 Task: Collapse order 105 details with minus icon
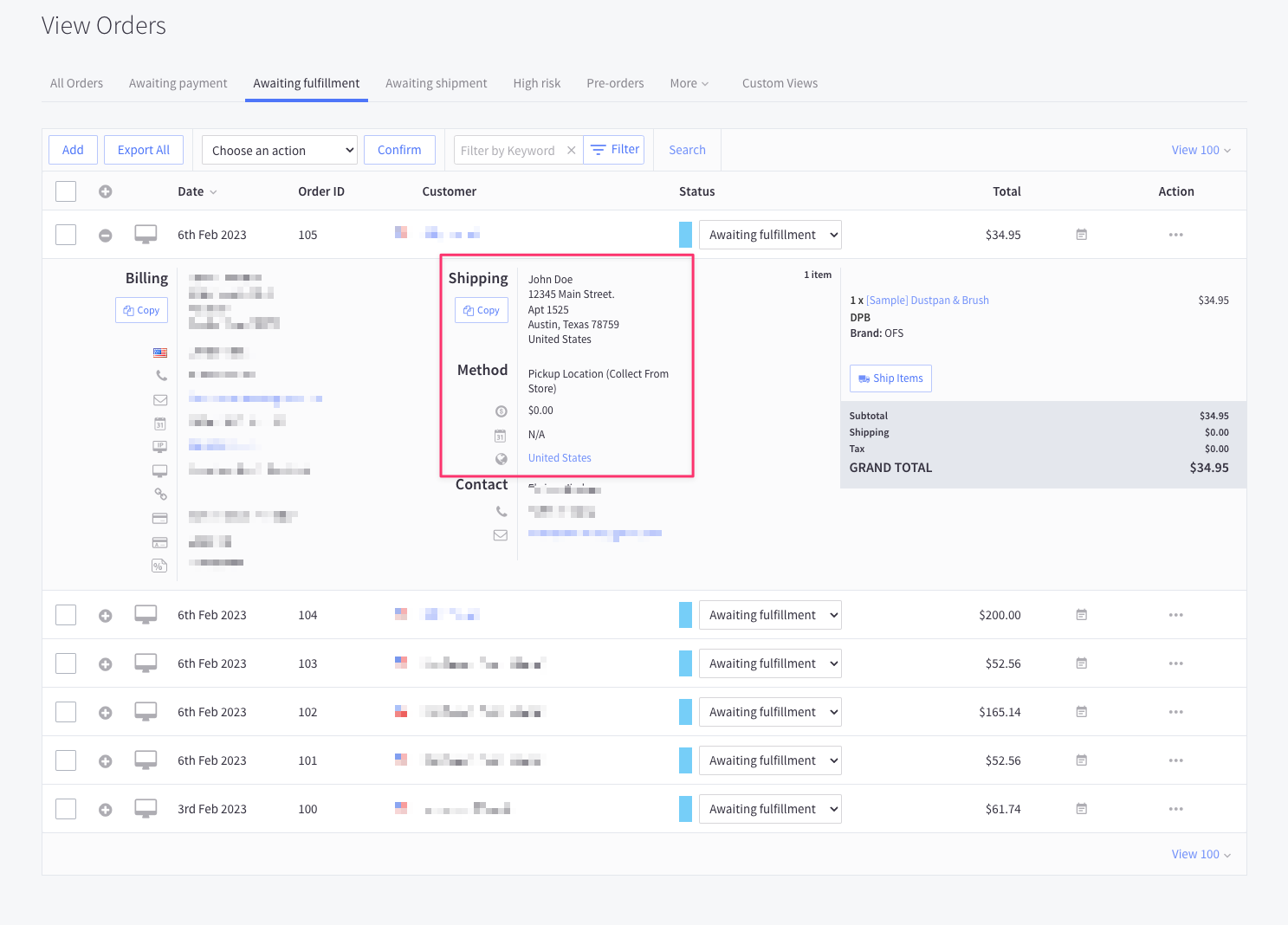pyautogui.click(x=105, y=235)
